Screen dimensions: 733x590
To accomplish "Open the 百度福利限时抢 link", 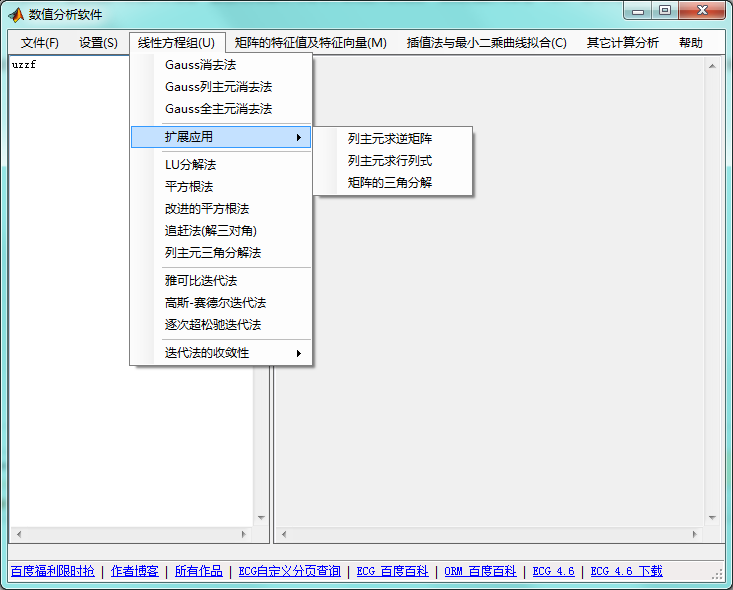I will (x=52, y=571).
